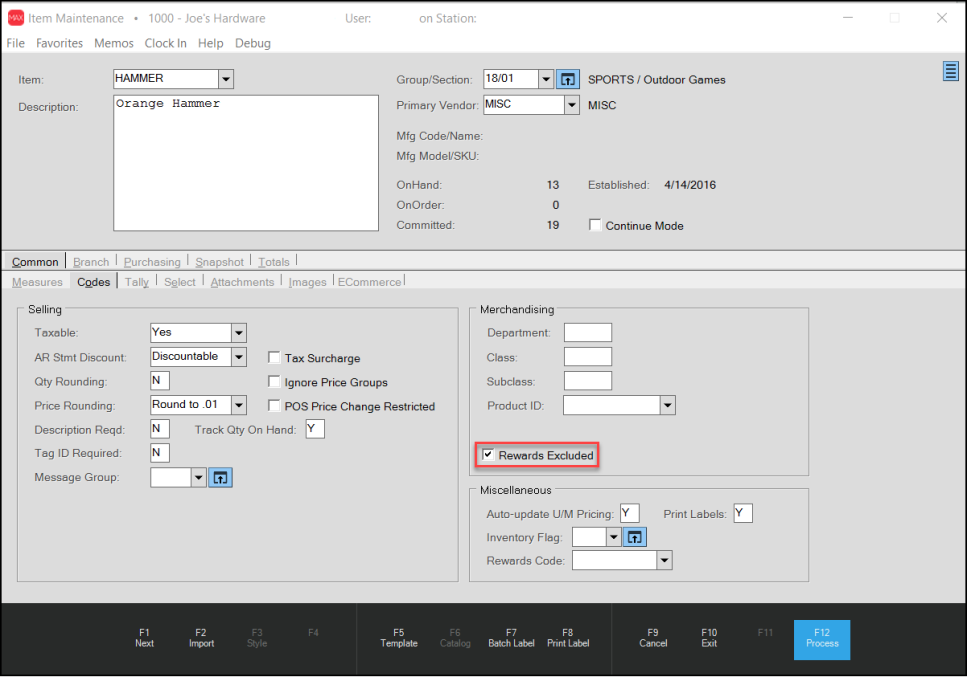The height and width of the screenshot is (677, 967).
Task: Expand the Inventory Flag dropdown
Action: coord(613,537)
